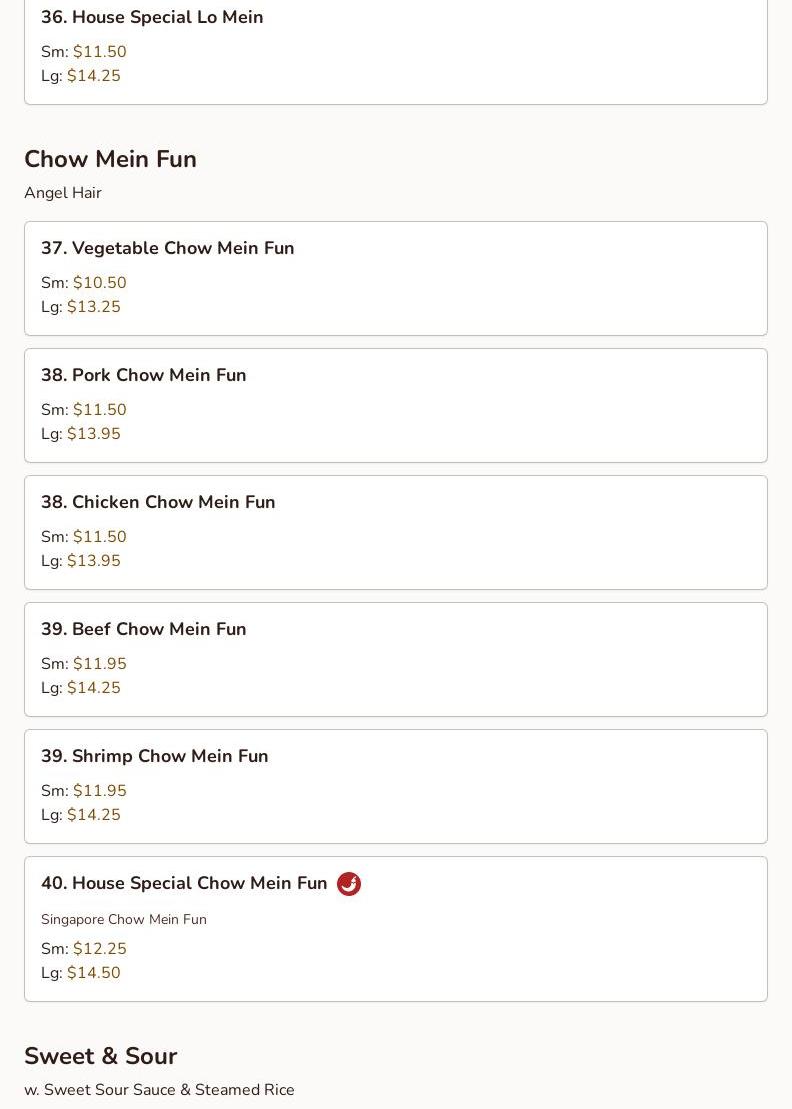The image size is (792, 1109).
Task: Click the Sweet & Sour section heading
Action: 100,1056
